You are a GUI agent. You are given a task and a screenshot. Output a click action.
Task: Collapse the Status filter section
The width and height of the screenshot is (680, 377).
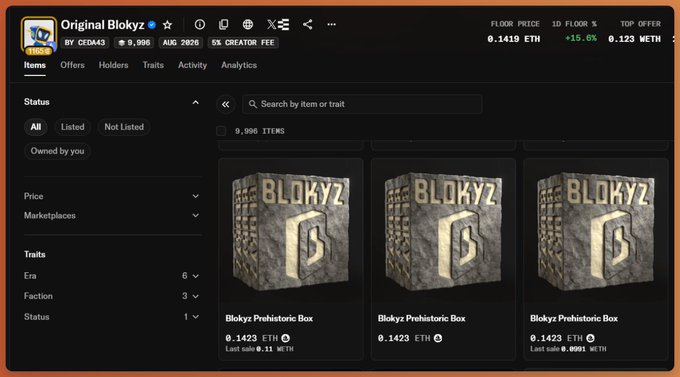196,102
